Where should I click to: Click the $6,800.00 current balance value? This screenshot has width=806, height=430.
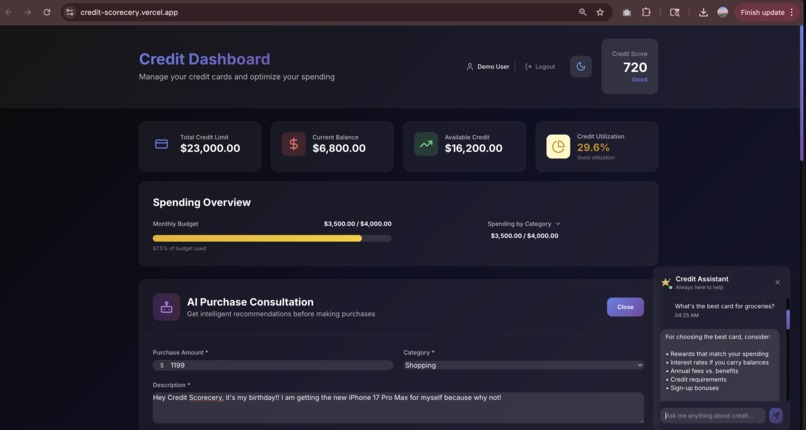pyautogui.click(x=339, y=149)
